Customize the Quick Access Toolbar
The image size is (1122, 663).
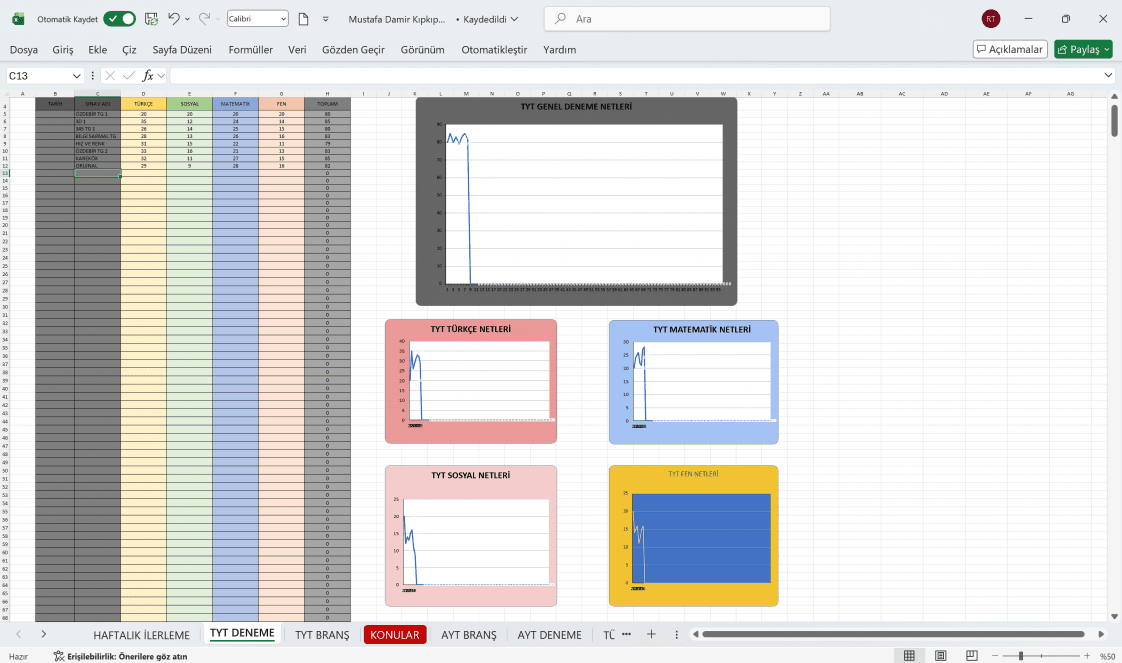click(326, 19)
